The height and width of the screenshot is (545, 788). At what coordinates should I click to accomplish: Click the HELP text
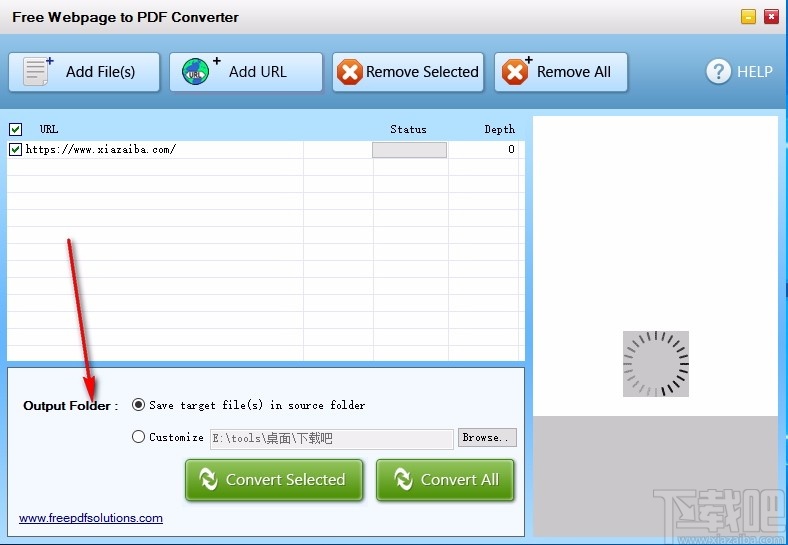click(x=755, y=72)
